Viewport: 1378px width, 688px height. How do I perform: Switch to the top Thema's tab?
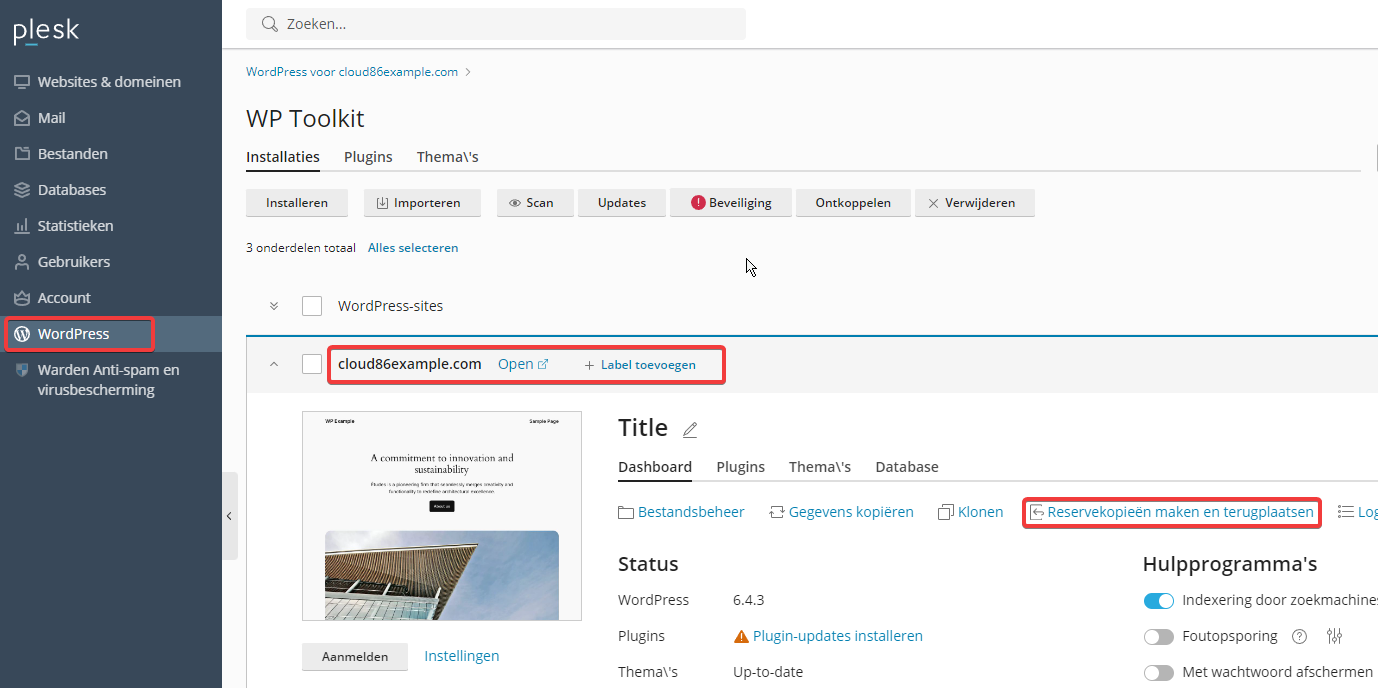[448, 157]
